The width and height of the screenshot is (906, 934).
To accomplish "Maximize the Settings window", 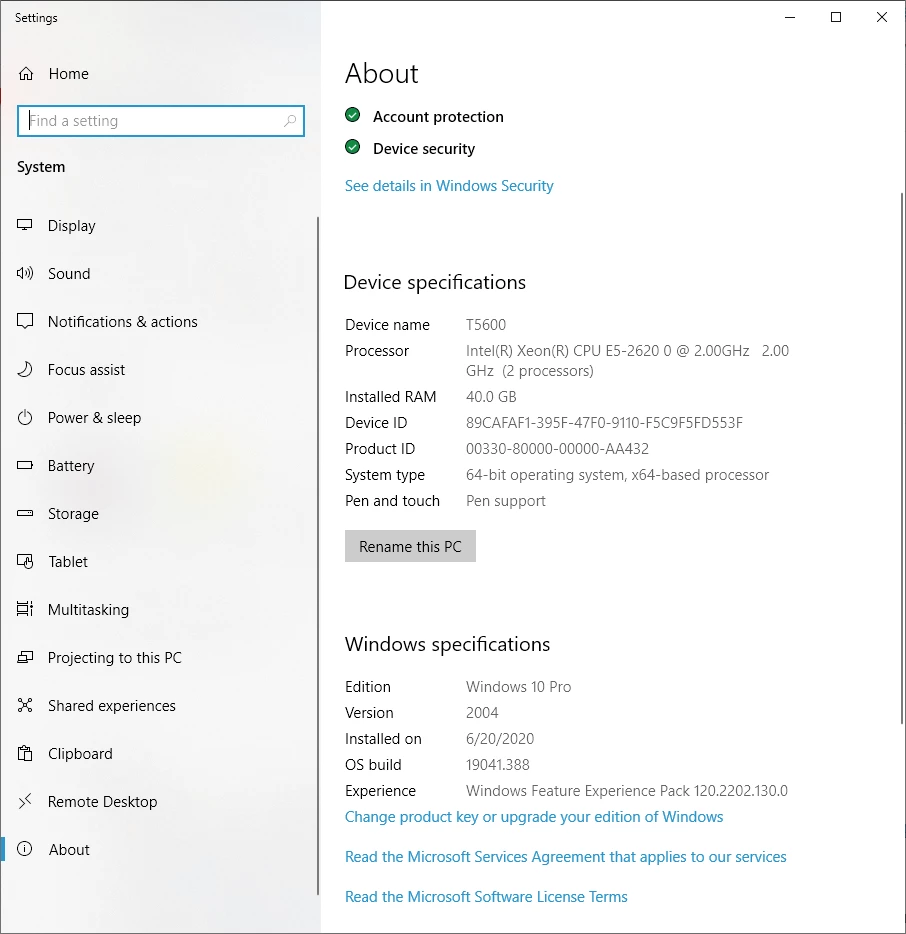I will [x=836, y=17].
